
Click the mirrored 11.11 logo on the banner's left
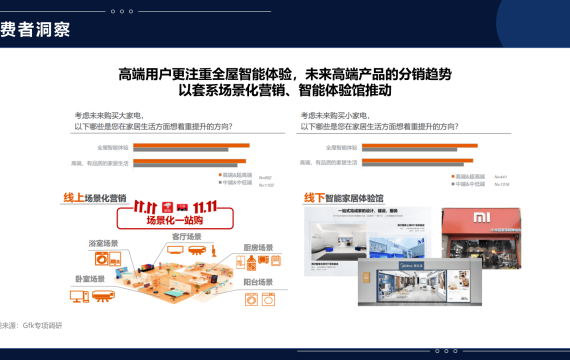pos(145,207)
